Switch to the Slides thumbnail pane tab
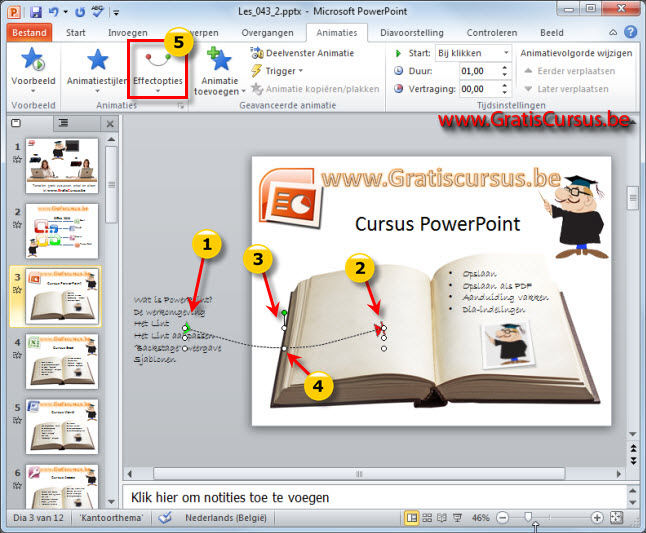Viewport: 646px width, 533px height. coord(16,123)
